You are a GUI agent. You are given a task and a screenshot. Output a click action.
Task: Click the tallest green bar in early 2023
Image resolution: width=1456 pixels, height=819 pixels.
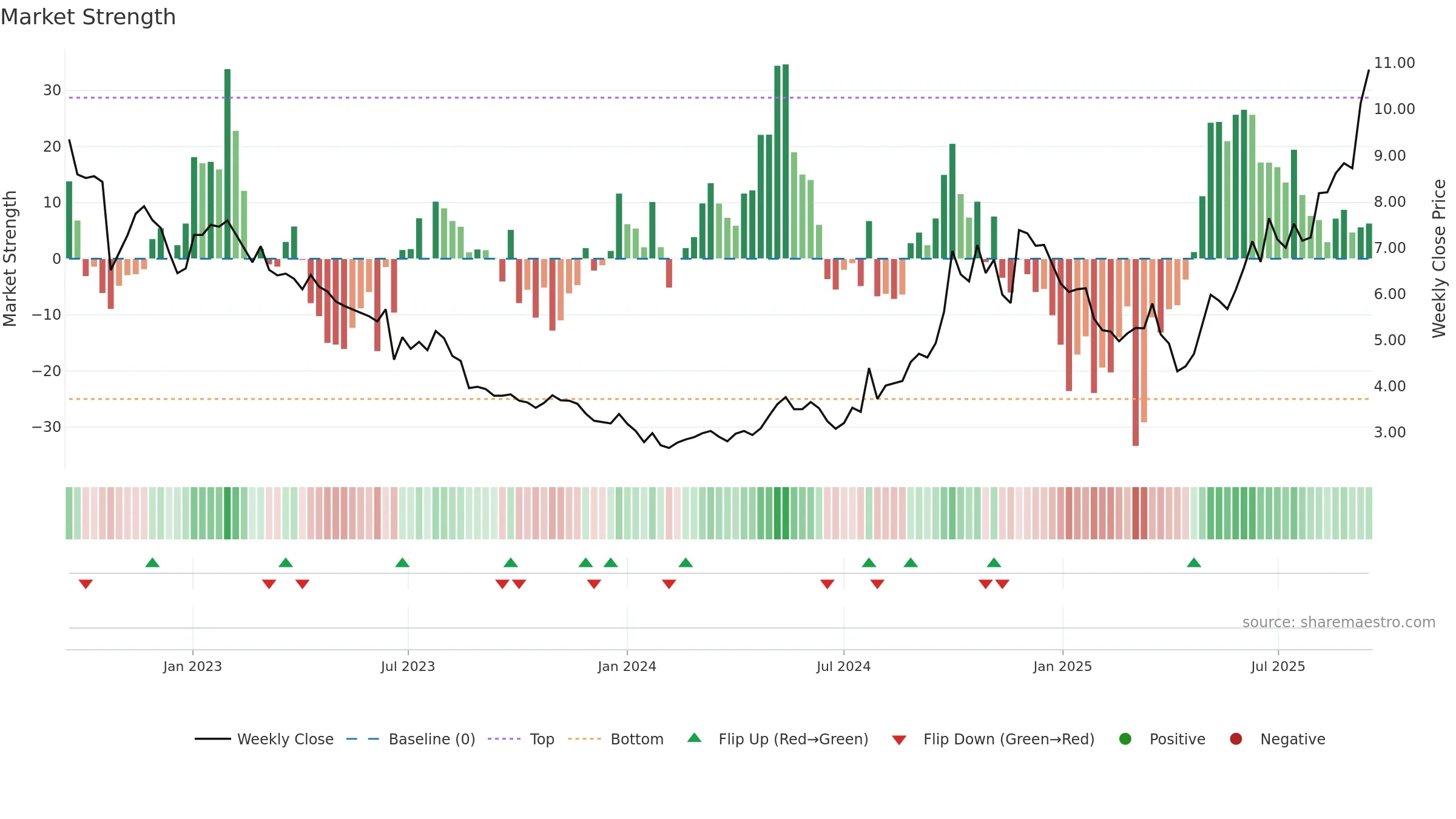[x=227, y=164]
